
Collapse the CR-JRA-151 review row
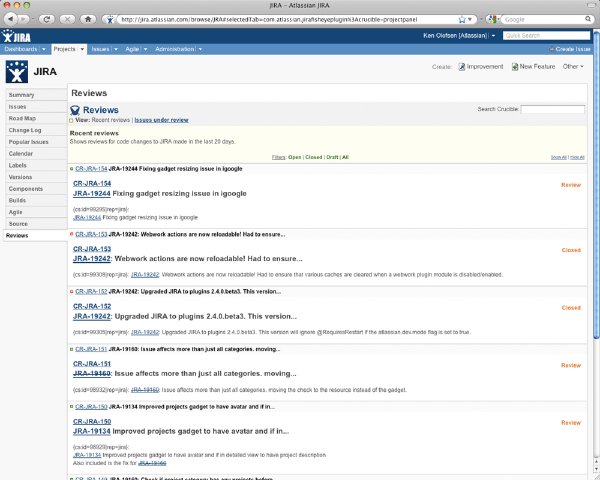tap(72, 349)
